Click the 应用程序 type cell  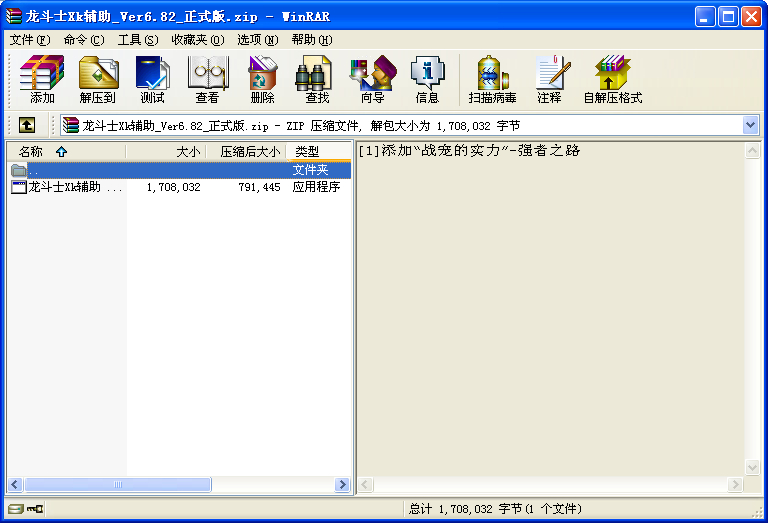click(316, 187)
